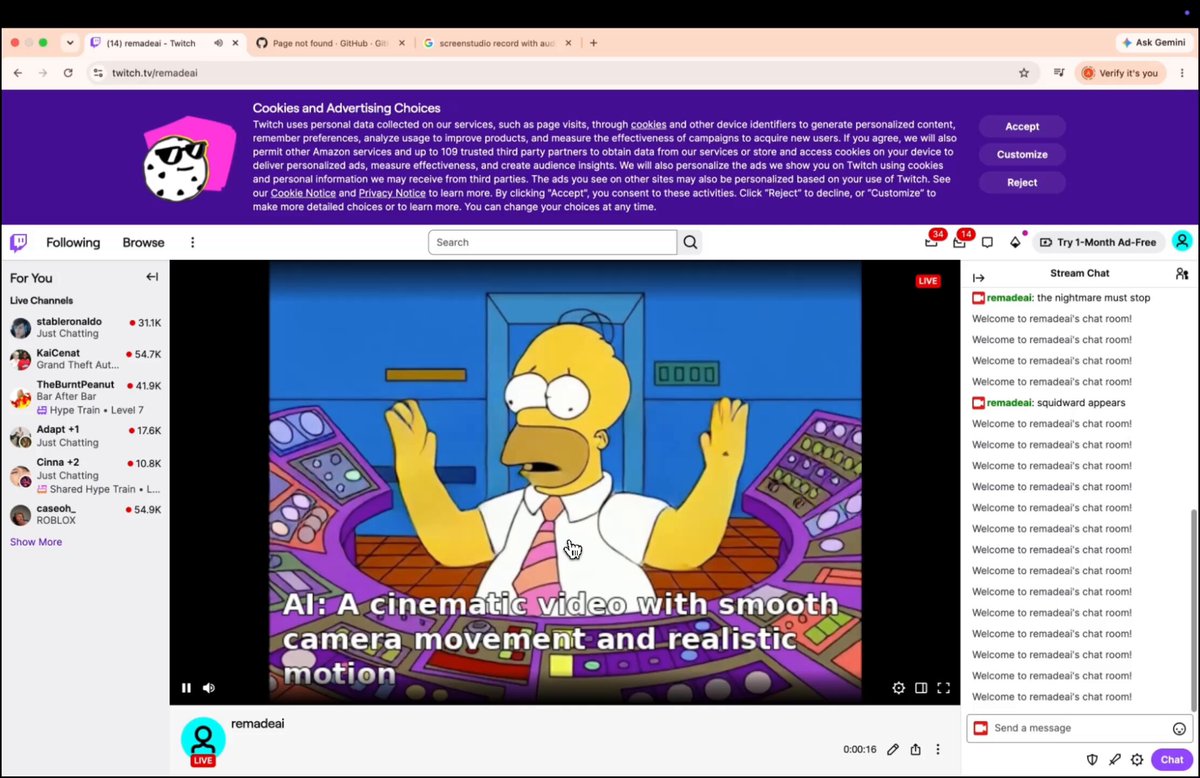Open the emote picker in chat input
Screen dimensions: 1200x778
pos(1179,729)
